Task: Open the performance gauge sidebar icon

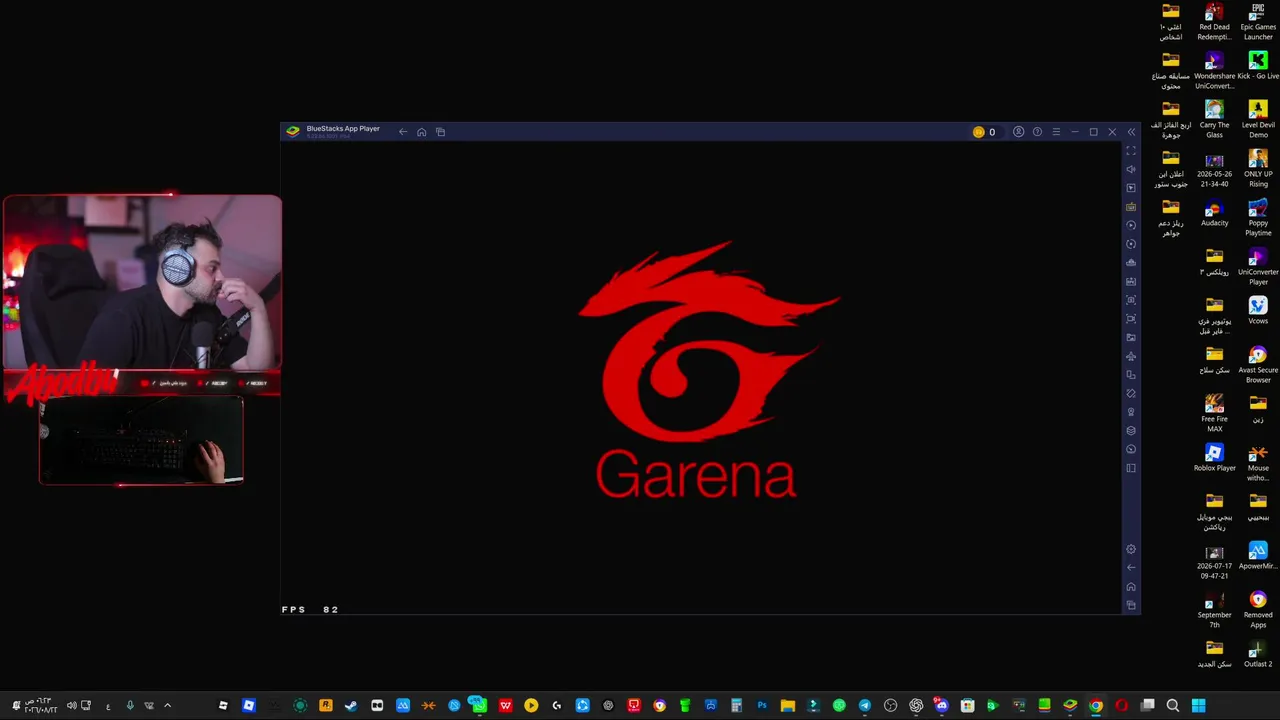Action: (1131, 450)
